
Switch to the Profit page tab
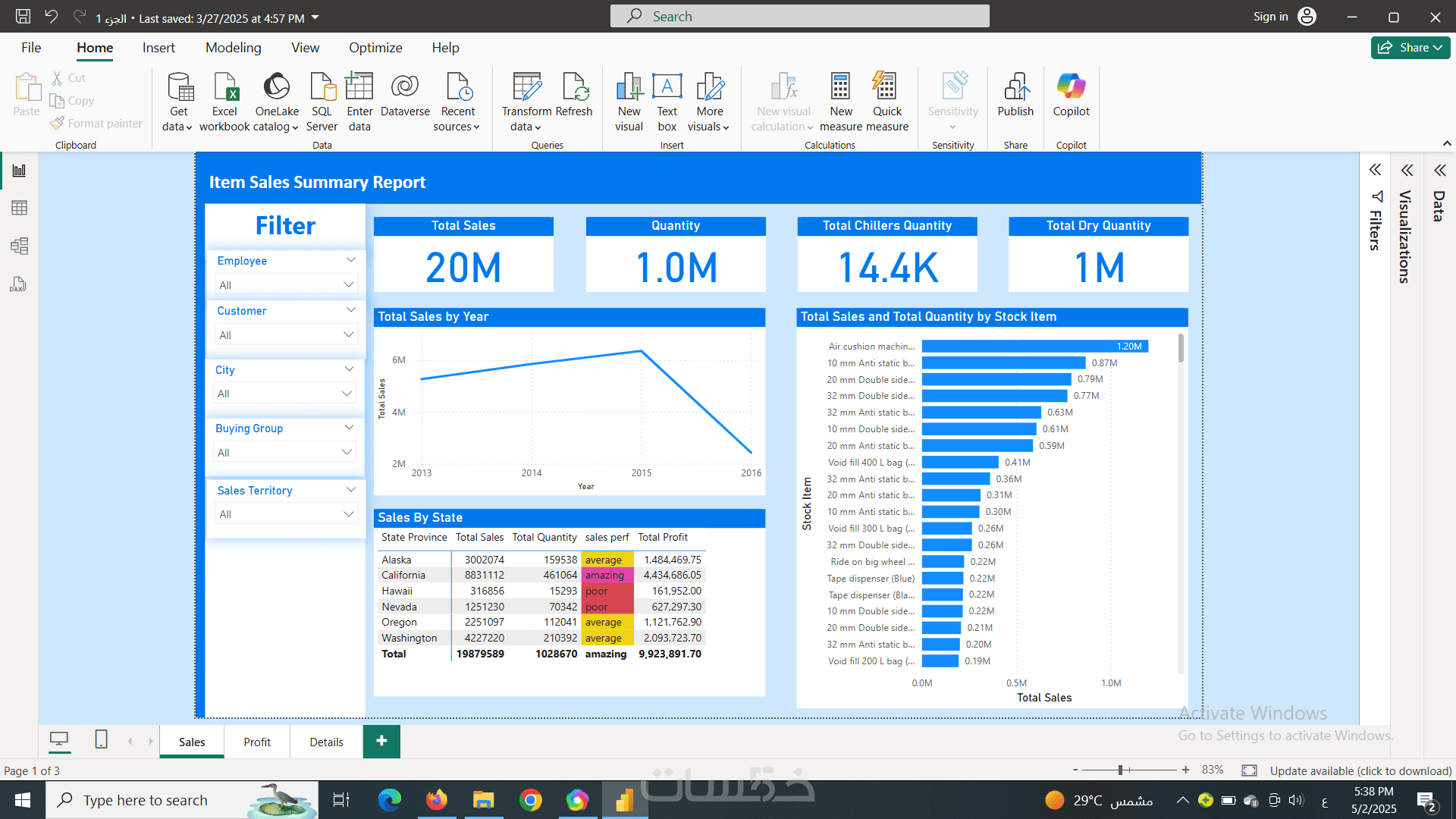(257, 742)
